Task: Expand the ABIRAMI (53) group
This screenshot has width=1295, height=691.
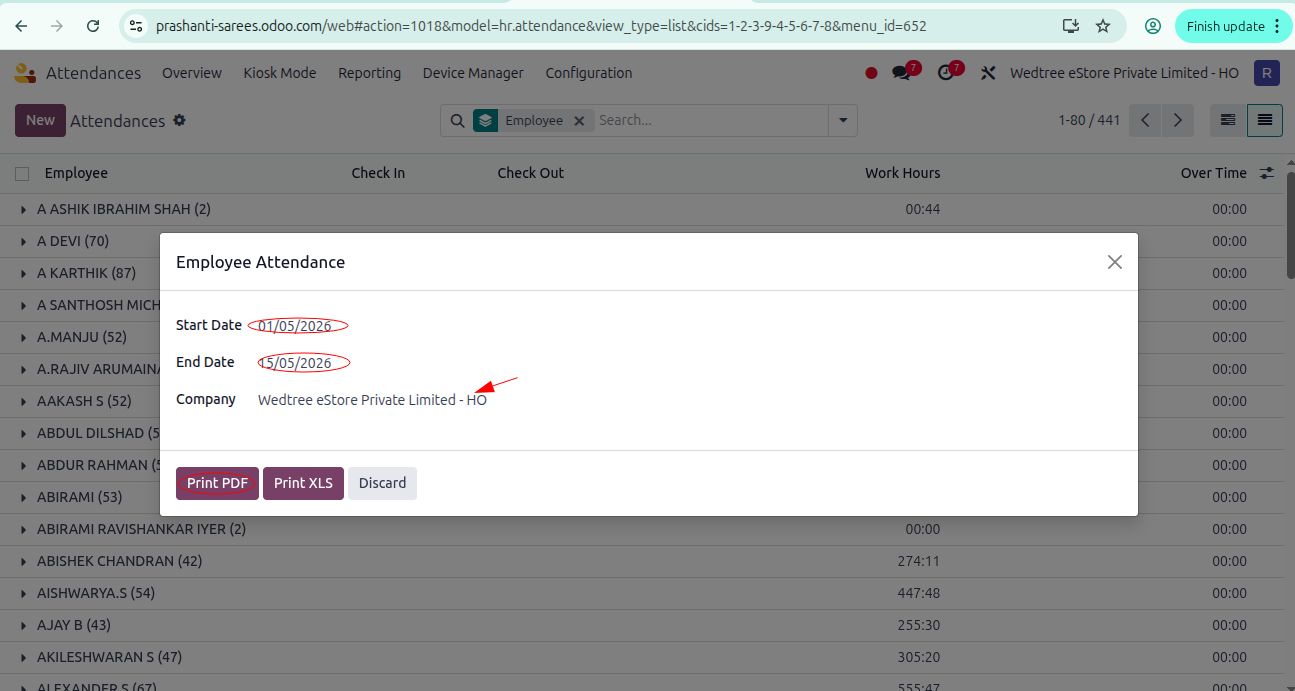Action: pyautogui.click(x=23, y=498)
